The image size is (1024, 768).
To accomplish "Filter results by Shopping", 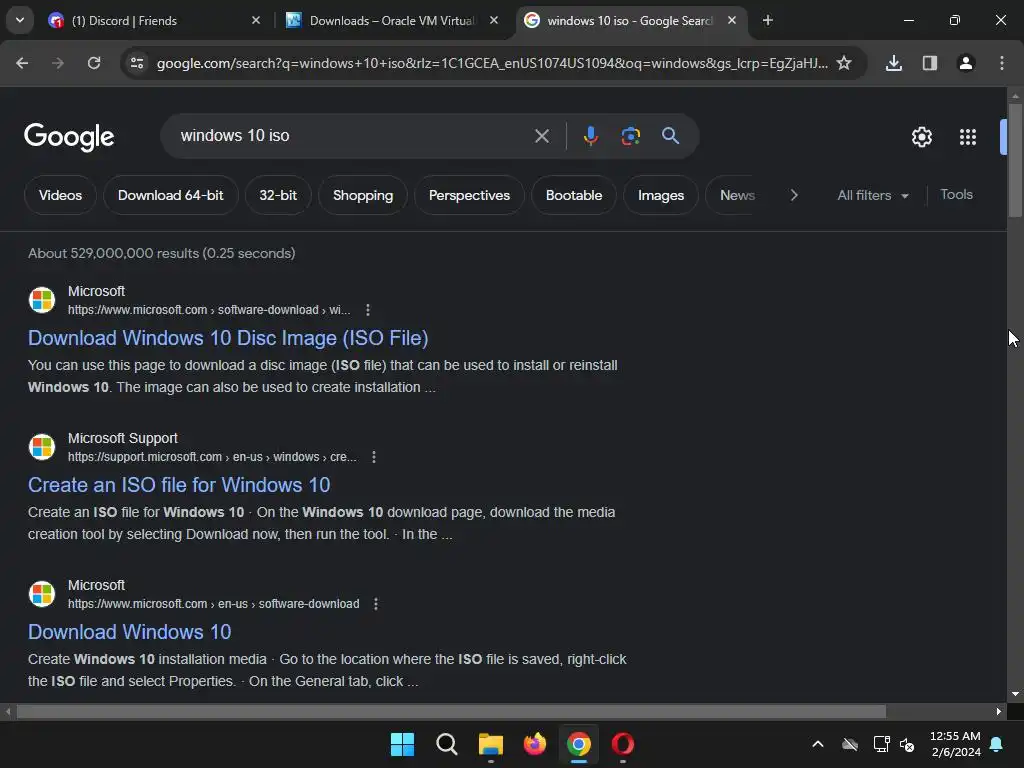I will 362,195.
